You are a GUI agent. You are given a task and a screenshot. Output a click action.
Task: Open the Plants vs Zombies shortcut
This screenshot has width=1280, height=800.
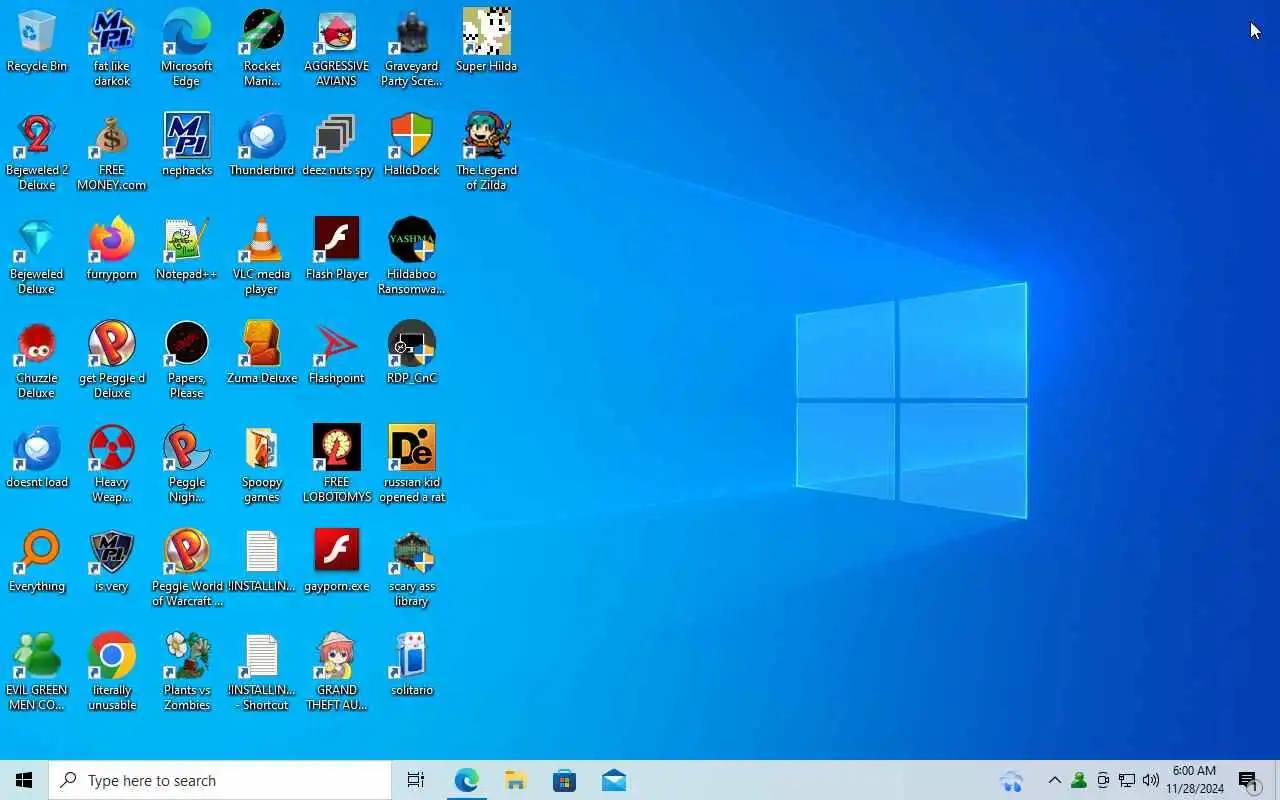tap(187, 672)
